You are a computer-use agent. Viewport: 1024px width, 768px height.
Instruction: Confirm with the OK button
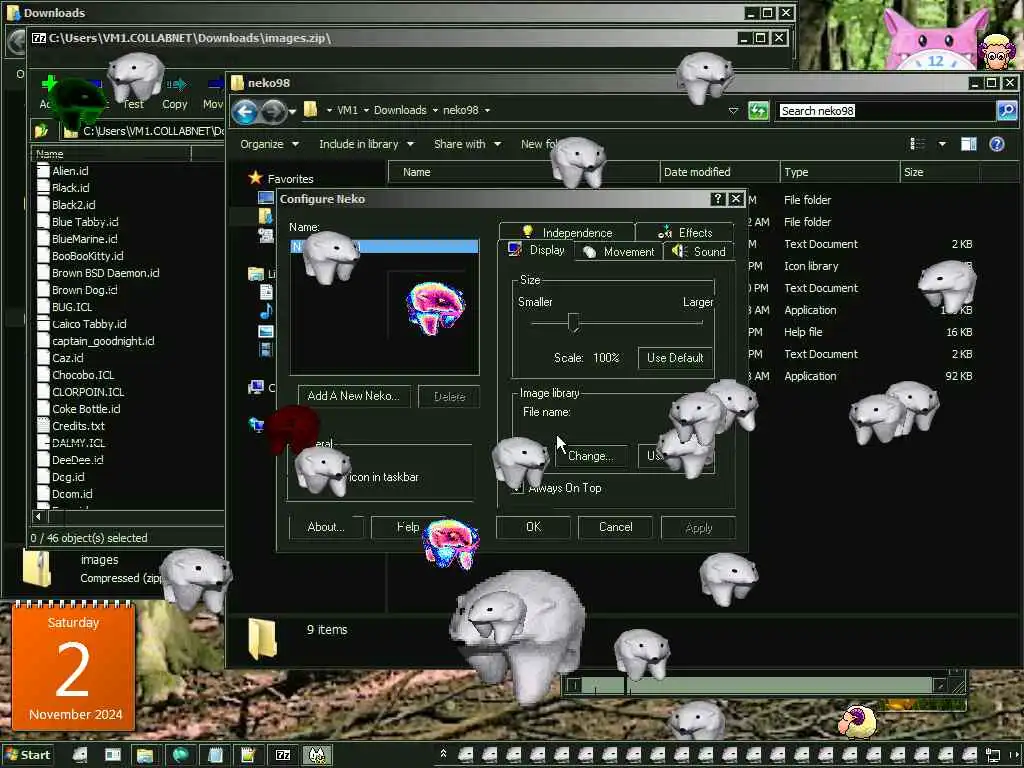click(x=533, y=527)
